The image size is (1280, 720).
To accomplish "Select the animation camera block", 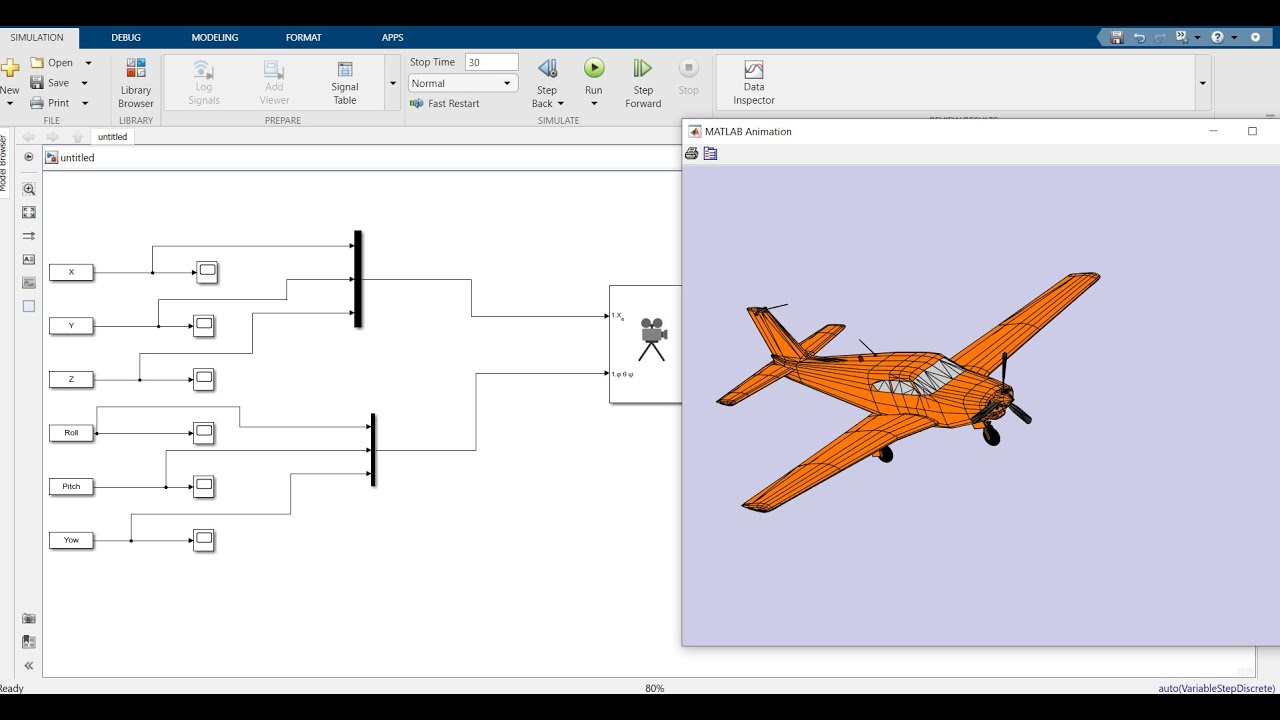I will (646, 344).
